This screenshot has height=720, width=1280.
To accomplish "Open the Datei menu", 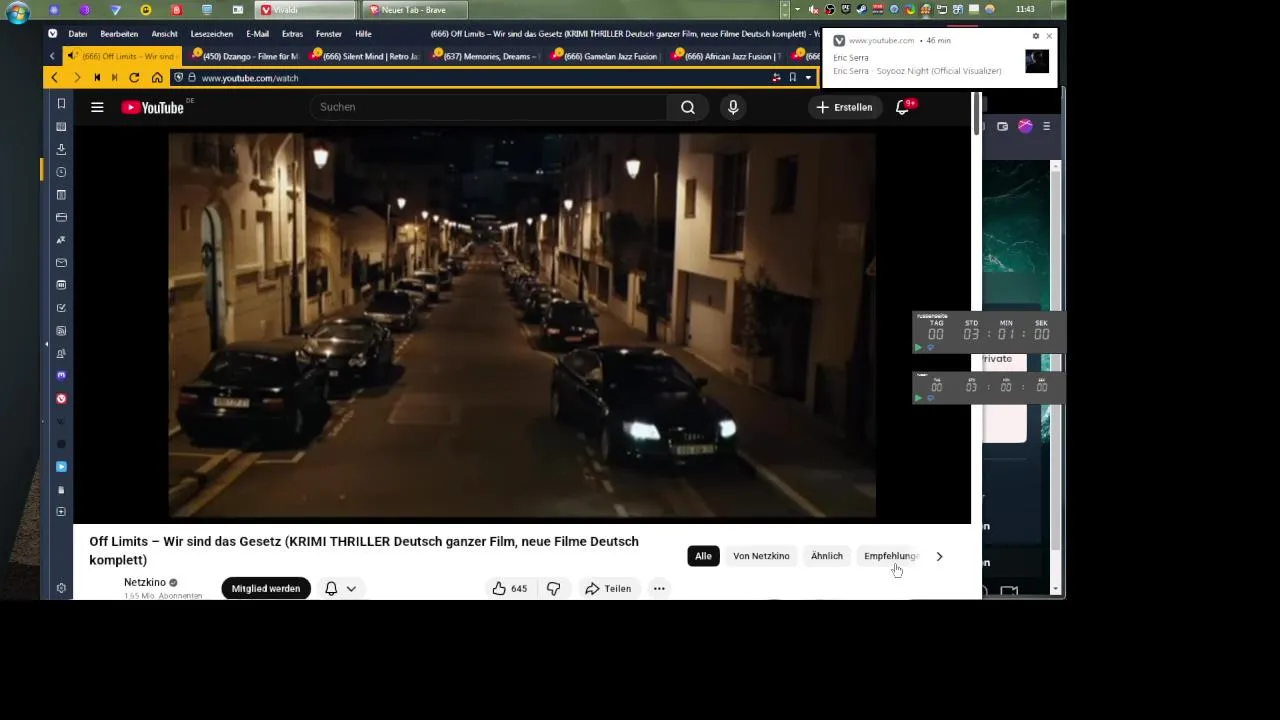I will point(78,34).
